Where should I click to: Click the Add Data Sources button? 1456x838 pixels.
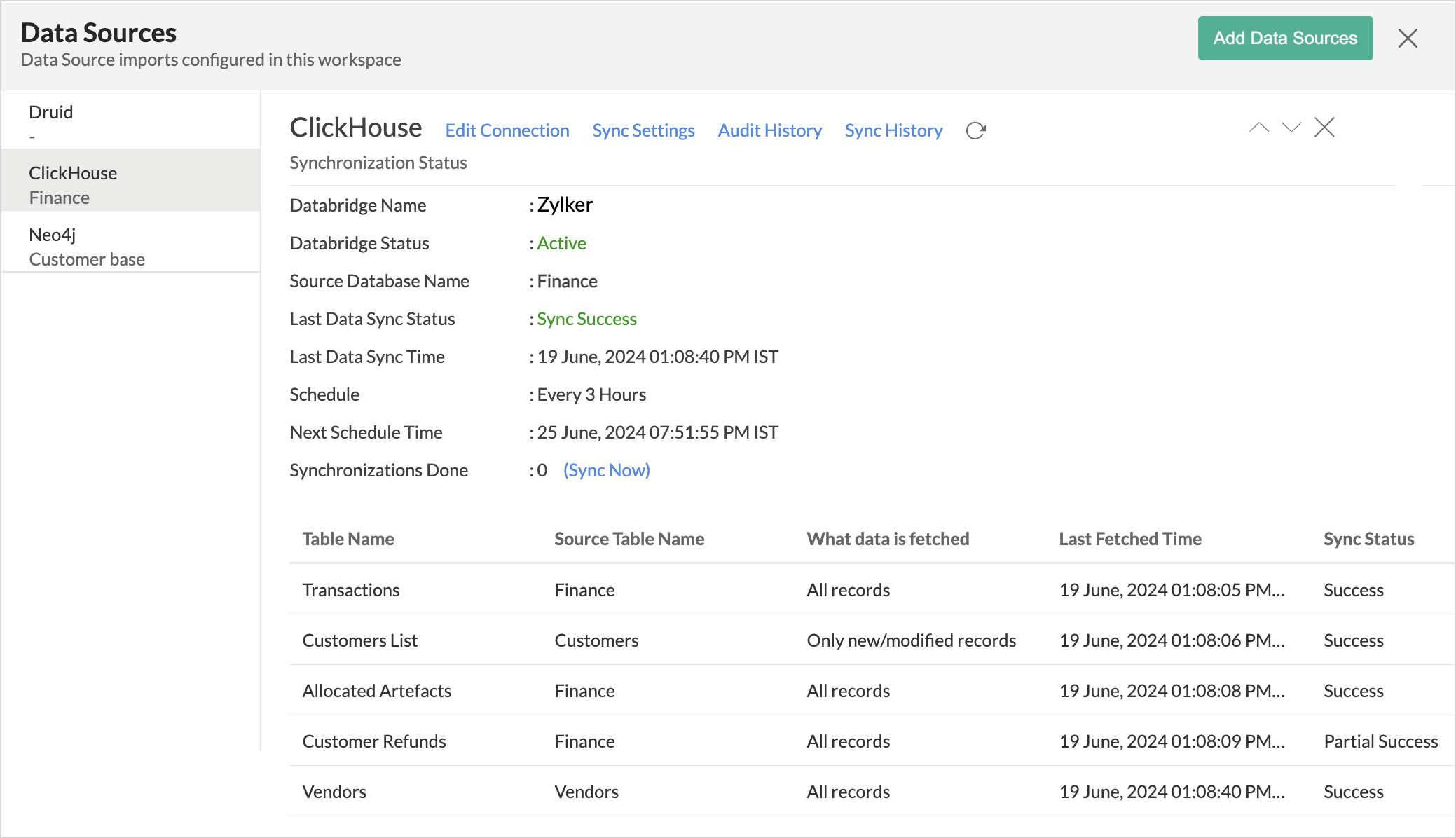pyautogui.click(x=1284, y=39)
